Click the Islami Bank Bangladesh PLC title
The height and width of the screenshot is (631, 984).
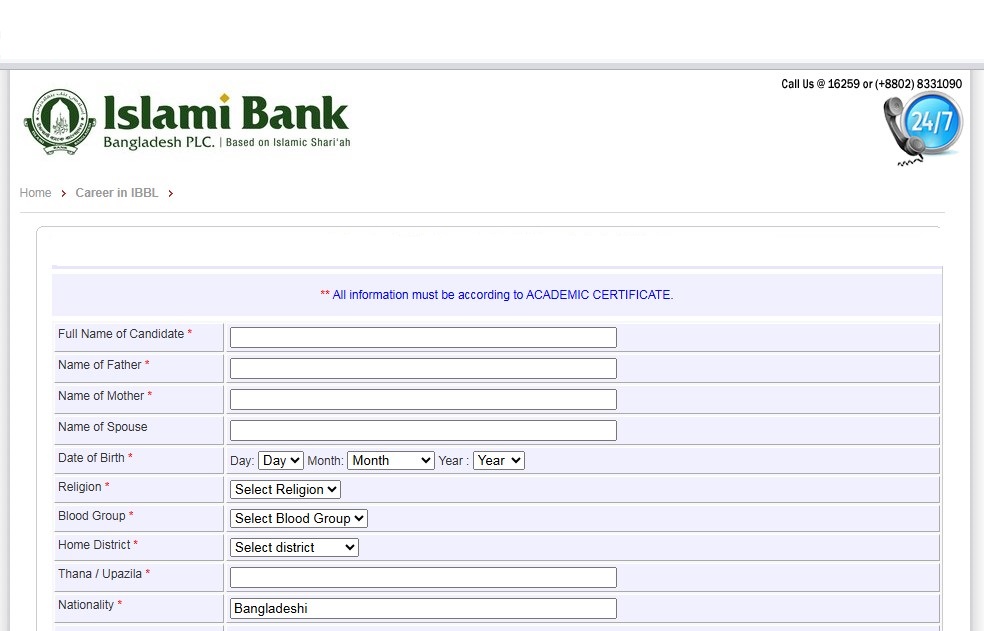coord(226,122)
